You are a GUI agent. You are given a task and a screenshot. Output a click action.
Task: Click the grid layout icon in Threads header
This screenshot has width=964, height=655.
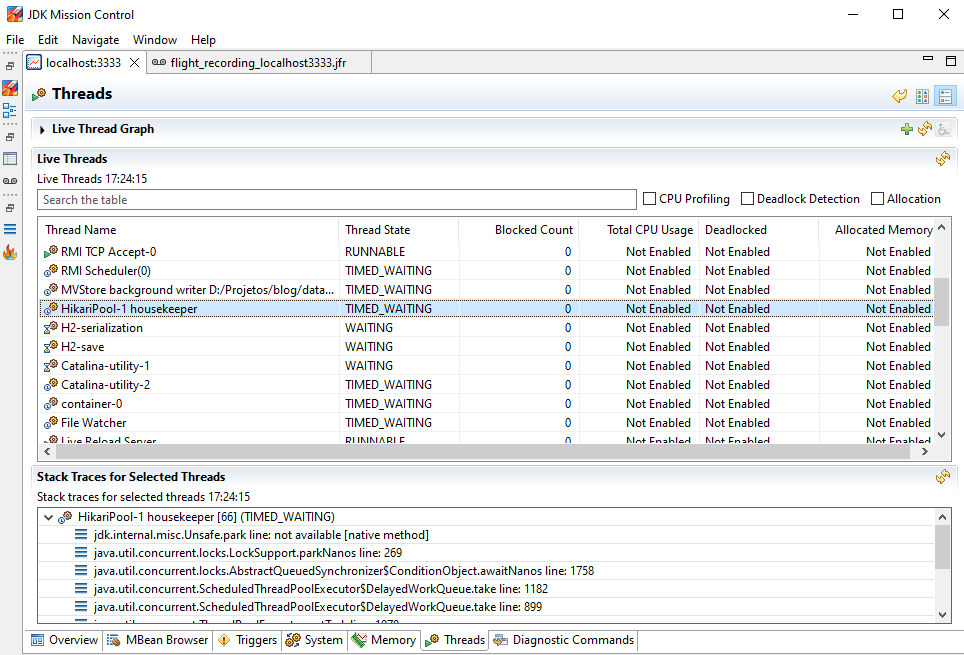tap(922, 96)
